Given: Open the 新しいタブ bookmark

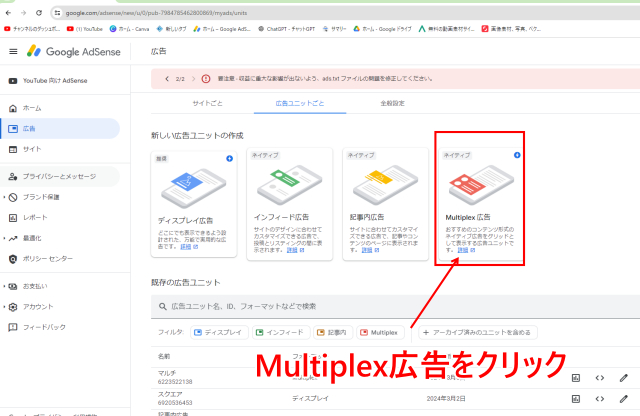Looking at the screenshot, I should coord(171,29).
